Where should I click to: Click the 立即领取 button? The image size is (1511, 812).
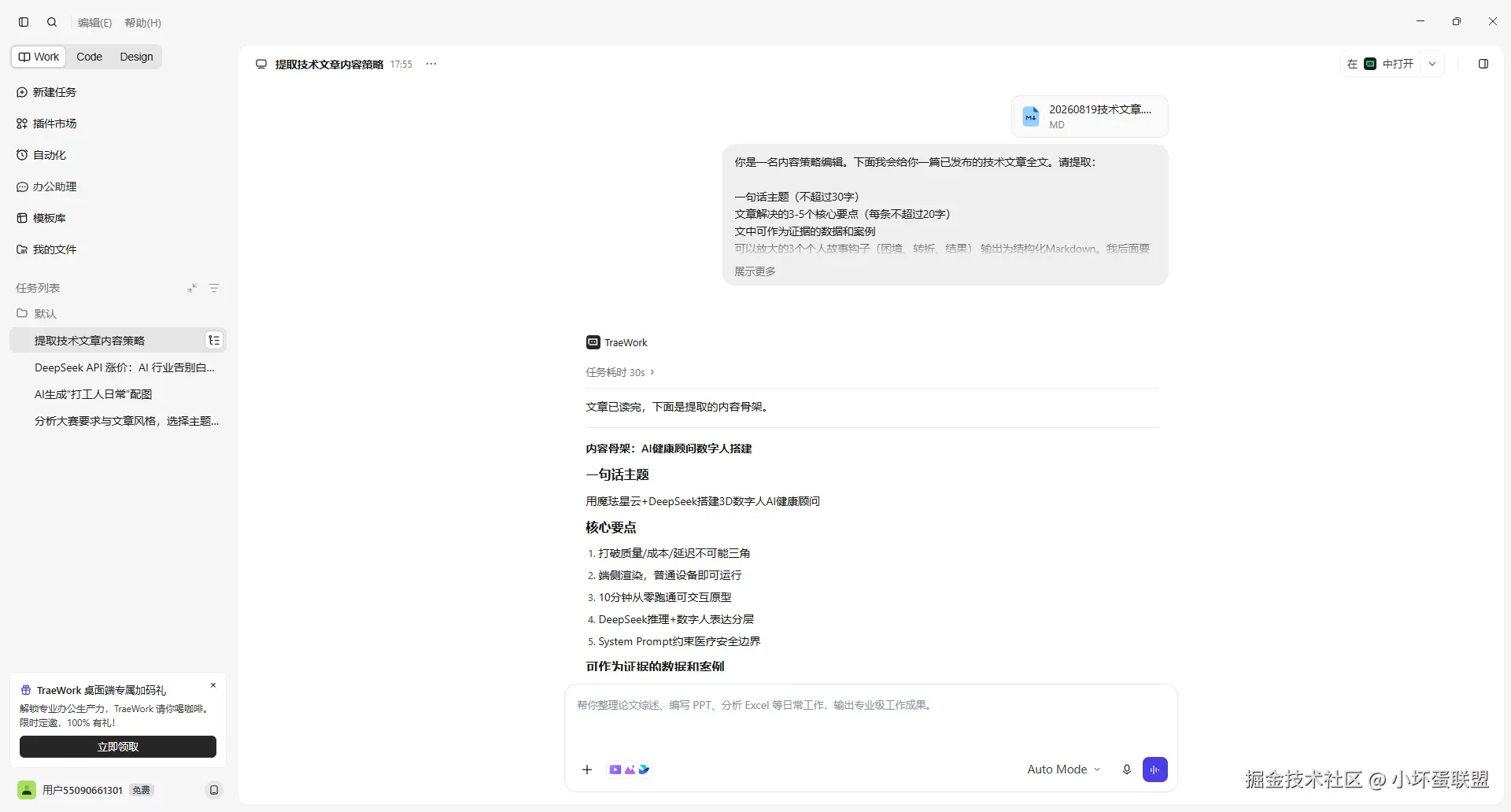pyautogui.click(x=118, y=747)
